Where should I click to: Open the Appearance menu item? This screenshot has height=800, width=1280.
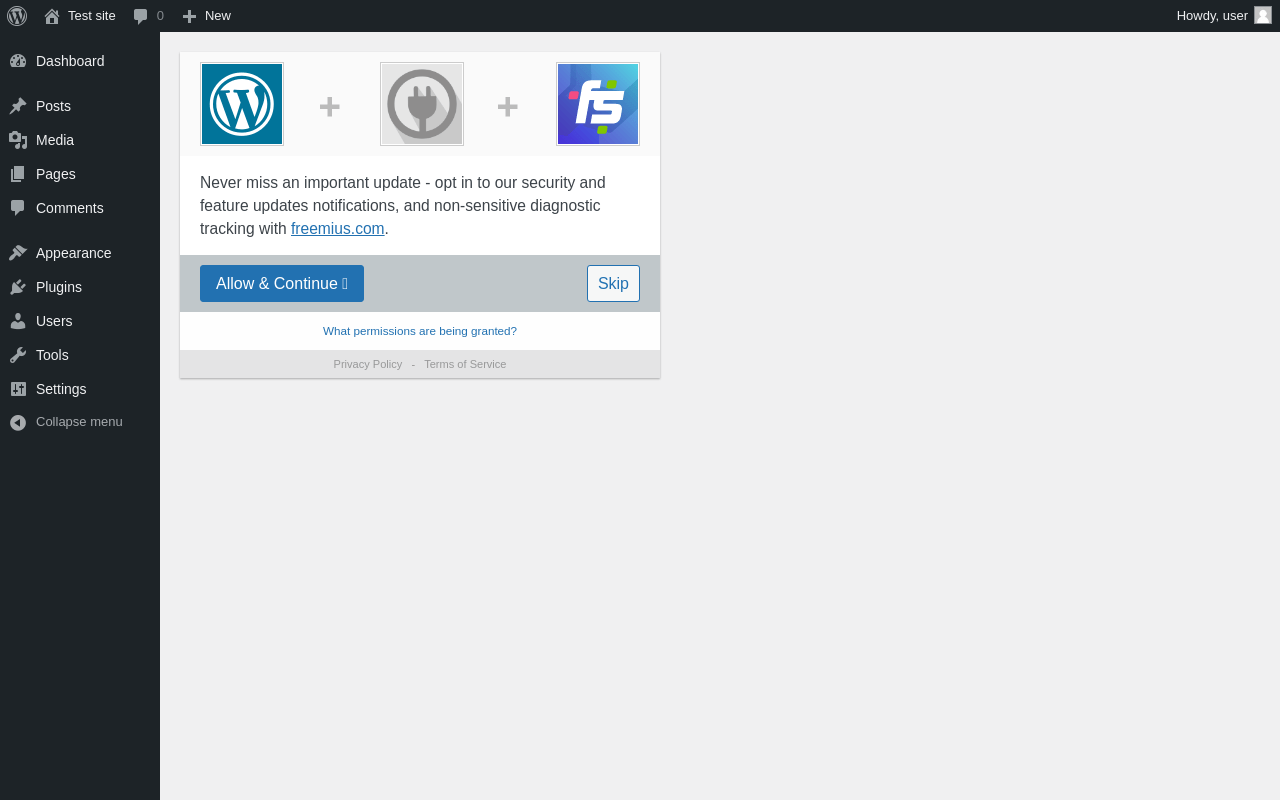tap(80, 253)
